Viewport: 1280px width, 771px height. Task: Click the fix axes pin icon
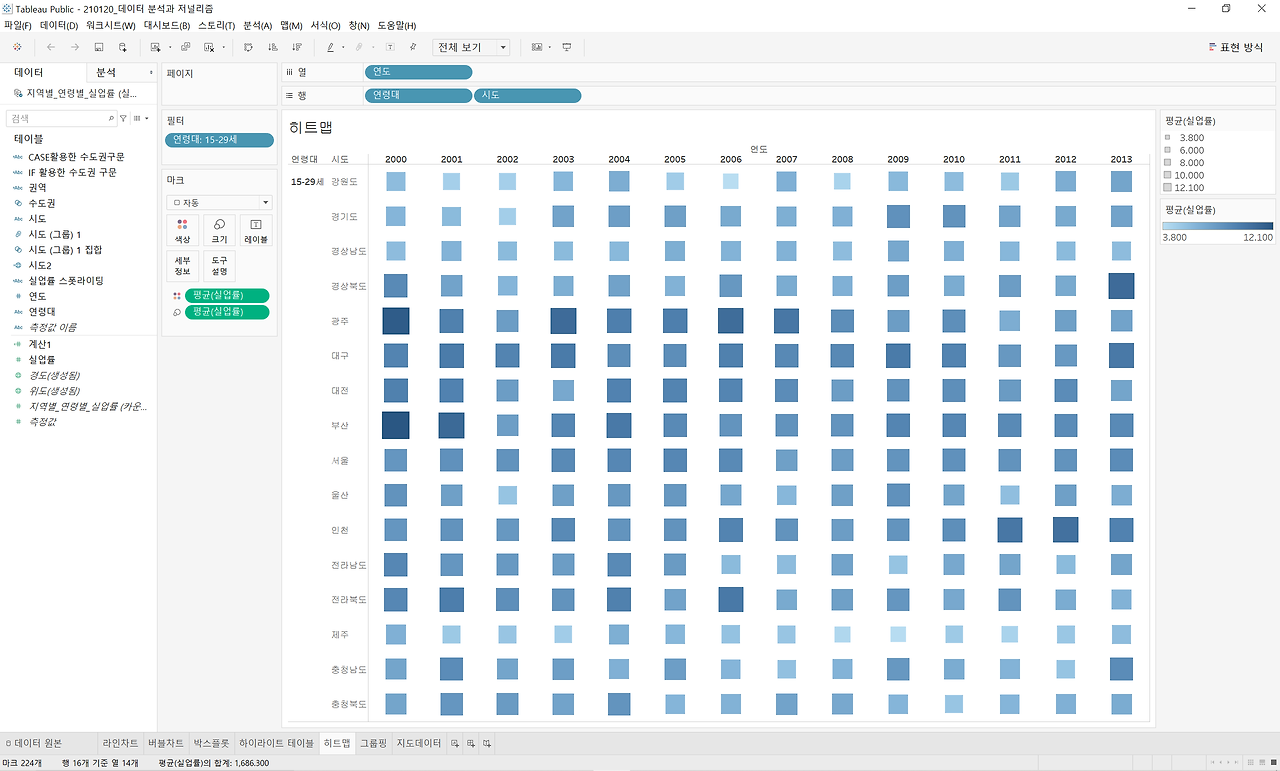(x=412, y=47)
